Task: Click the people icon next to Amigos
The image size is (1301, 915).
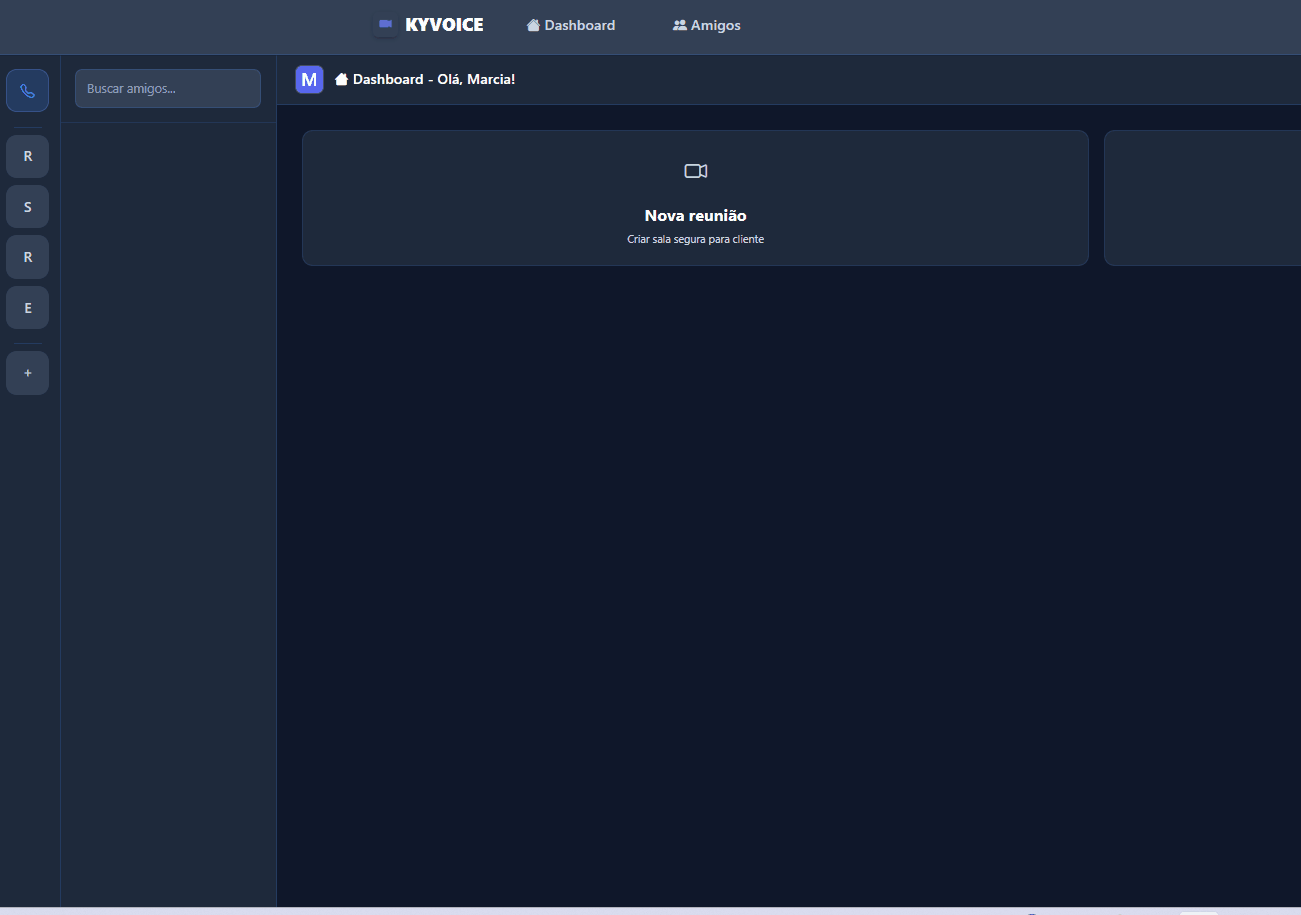Action: pyautogui.click(x=680, y=26)
